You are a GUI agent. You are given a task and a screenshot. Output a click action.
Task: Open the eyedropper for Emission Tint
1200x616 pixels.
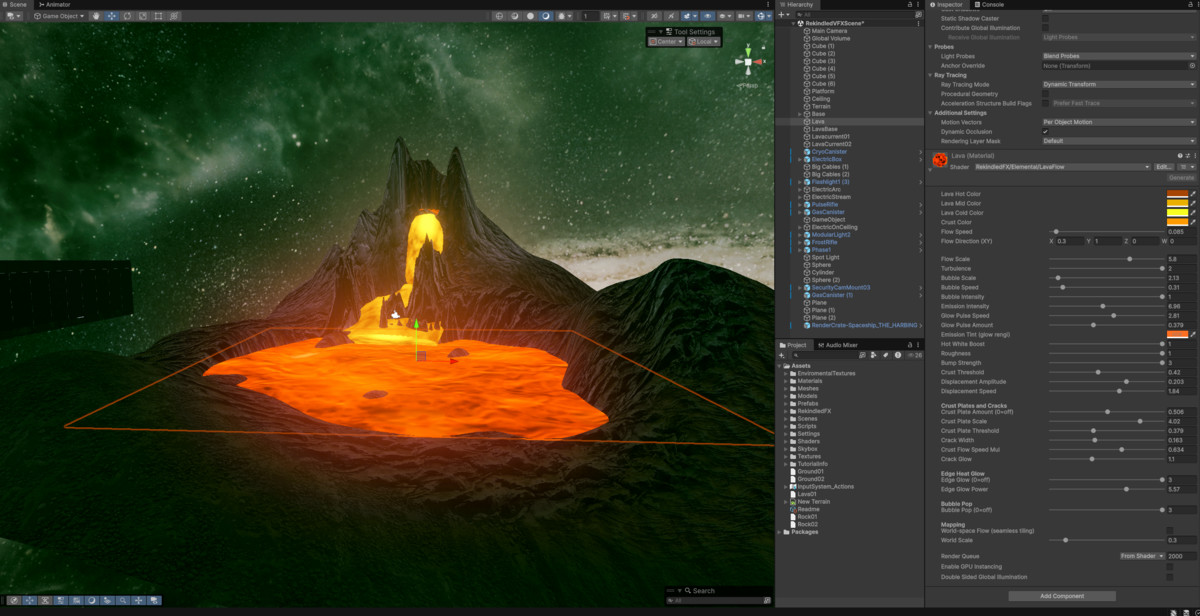(x=1193, y=335)
